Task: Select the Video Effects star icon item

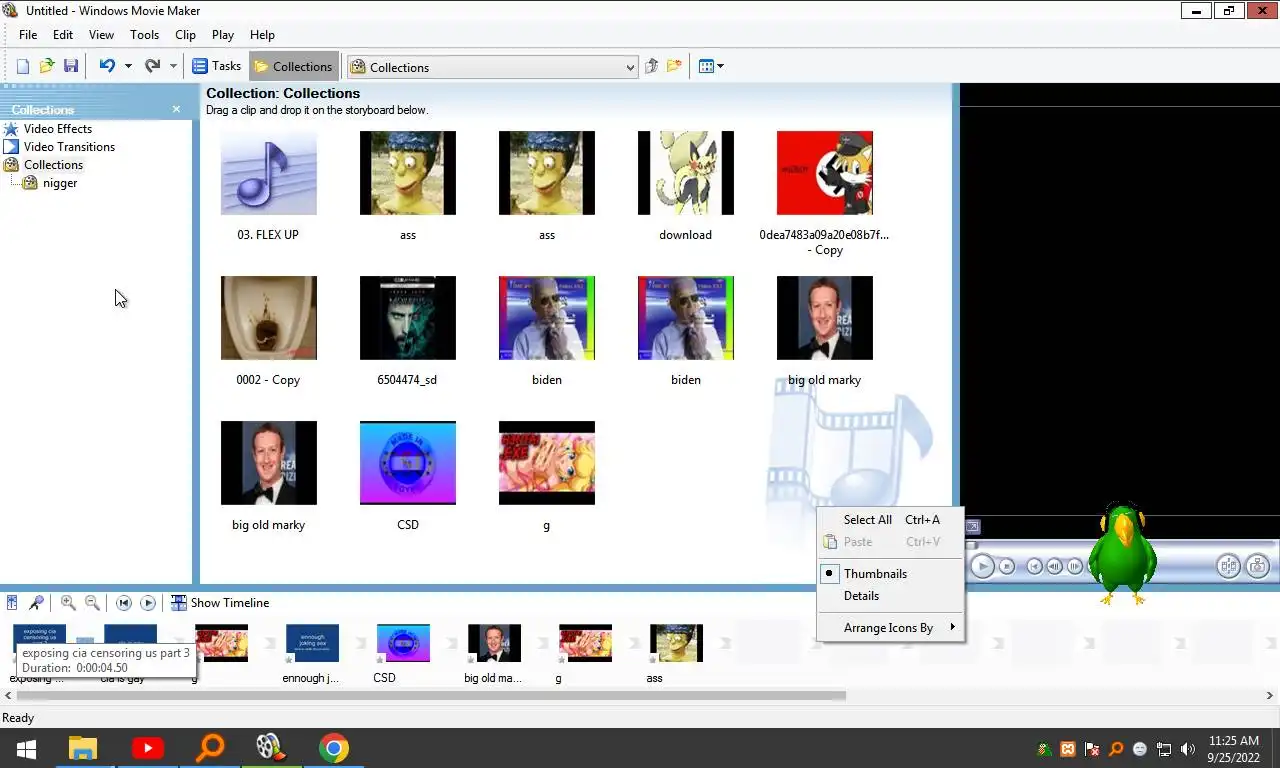Action: [11, 129]
